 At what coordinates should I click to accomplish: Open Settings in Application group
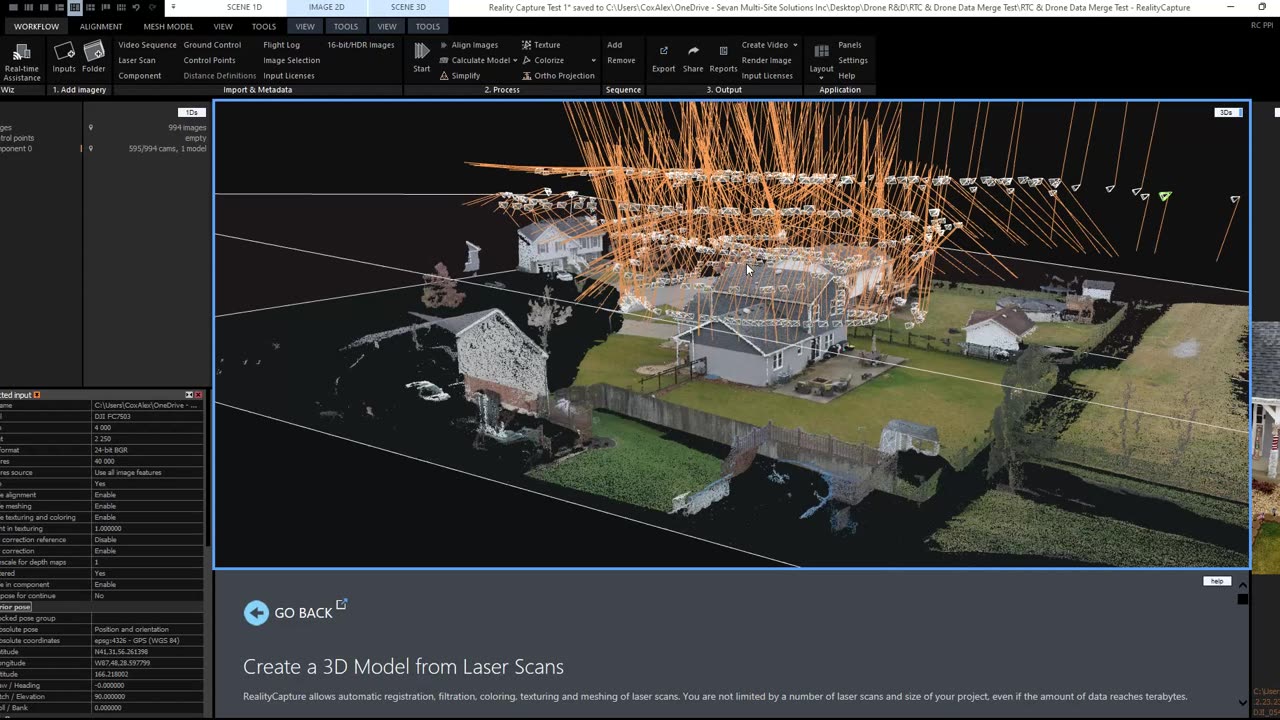tap(853, 60)
